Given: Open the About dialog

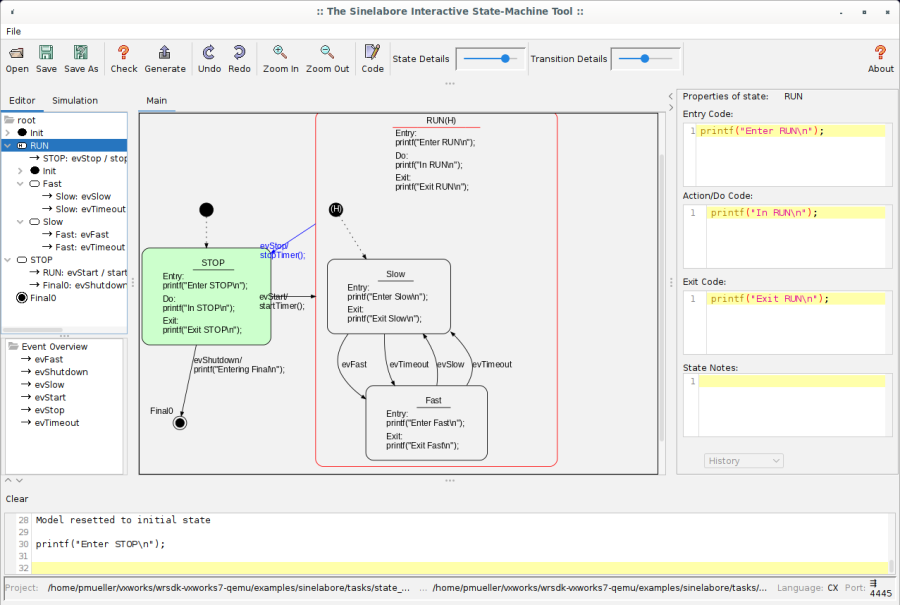Looking at the screenshot, I should pyautogui.click(x=880, y=58).
